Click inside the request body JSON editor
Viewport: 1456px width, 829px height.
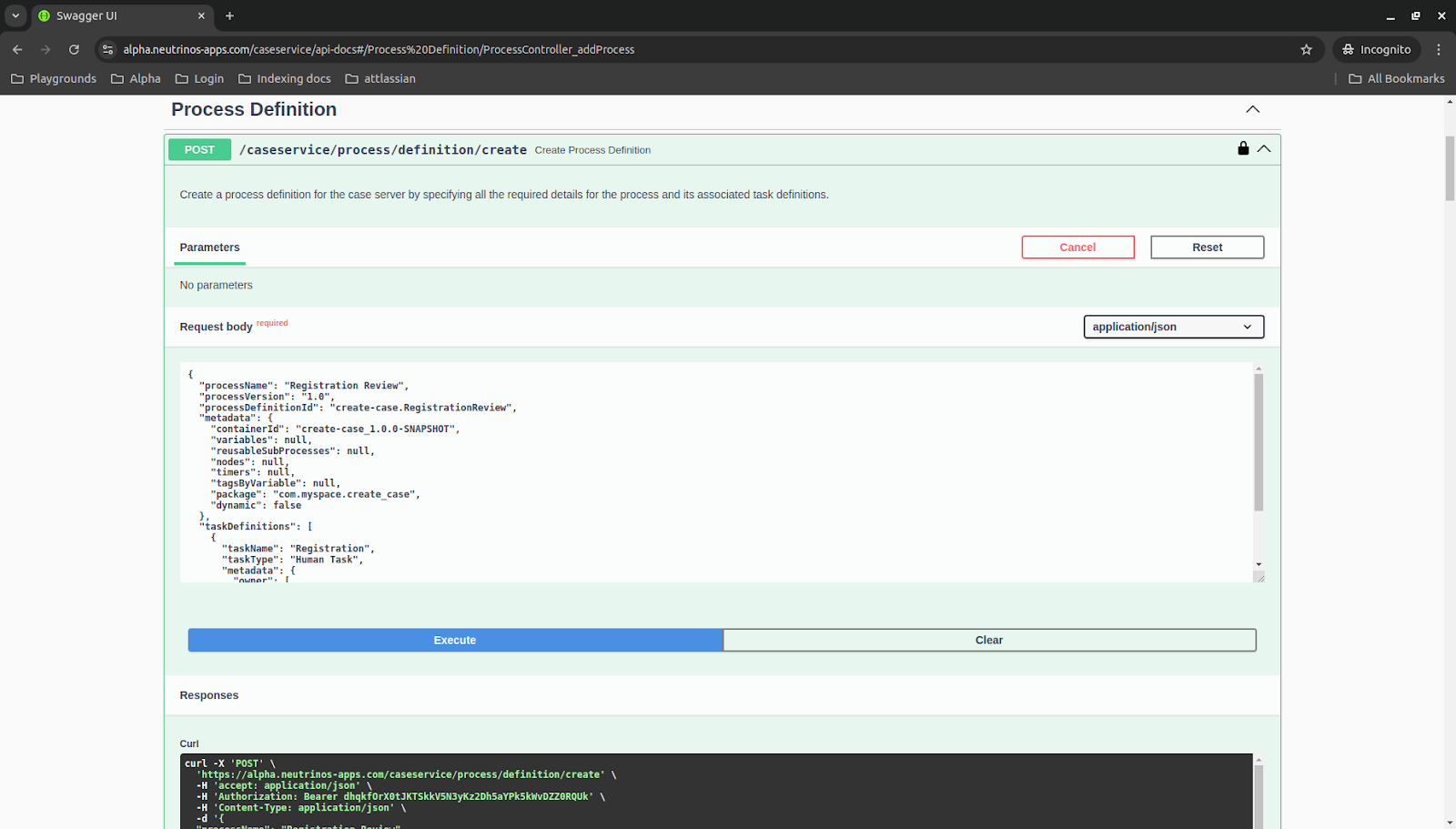click(717, 472)
